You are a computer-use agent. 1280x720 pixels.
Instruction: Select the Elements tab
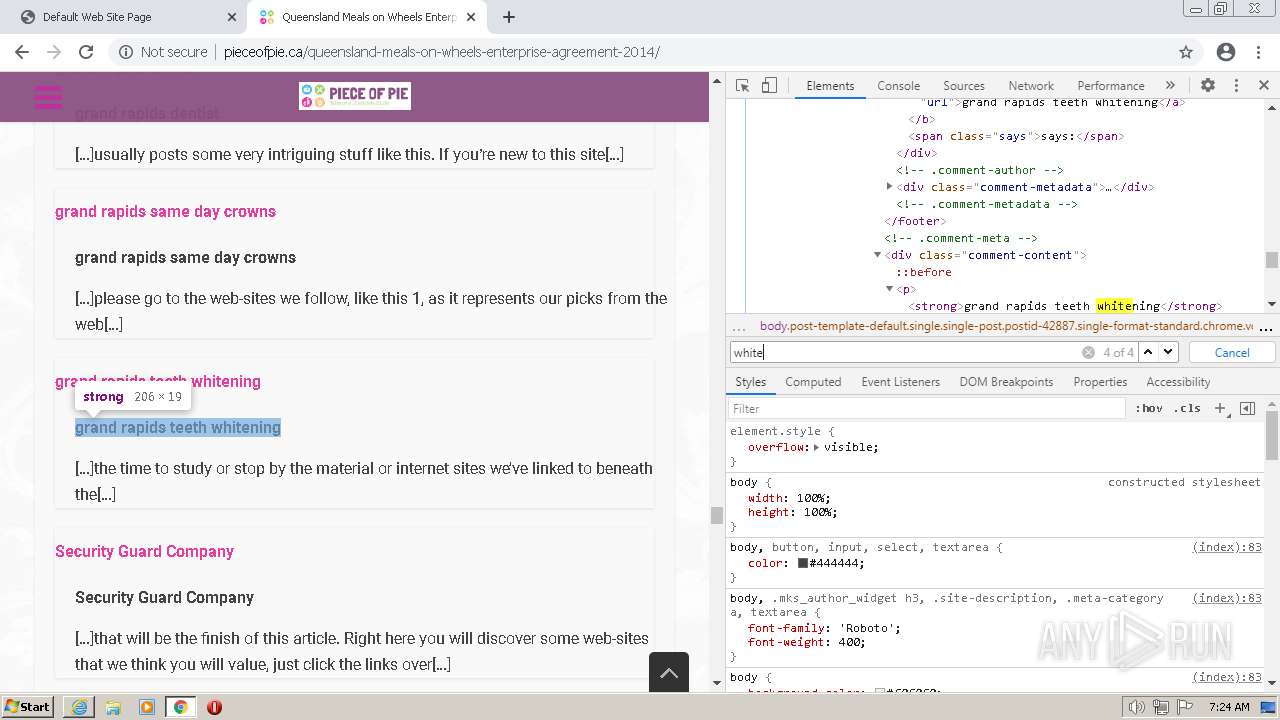(830, 86)
